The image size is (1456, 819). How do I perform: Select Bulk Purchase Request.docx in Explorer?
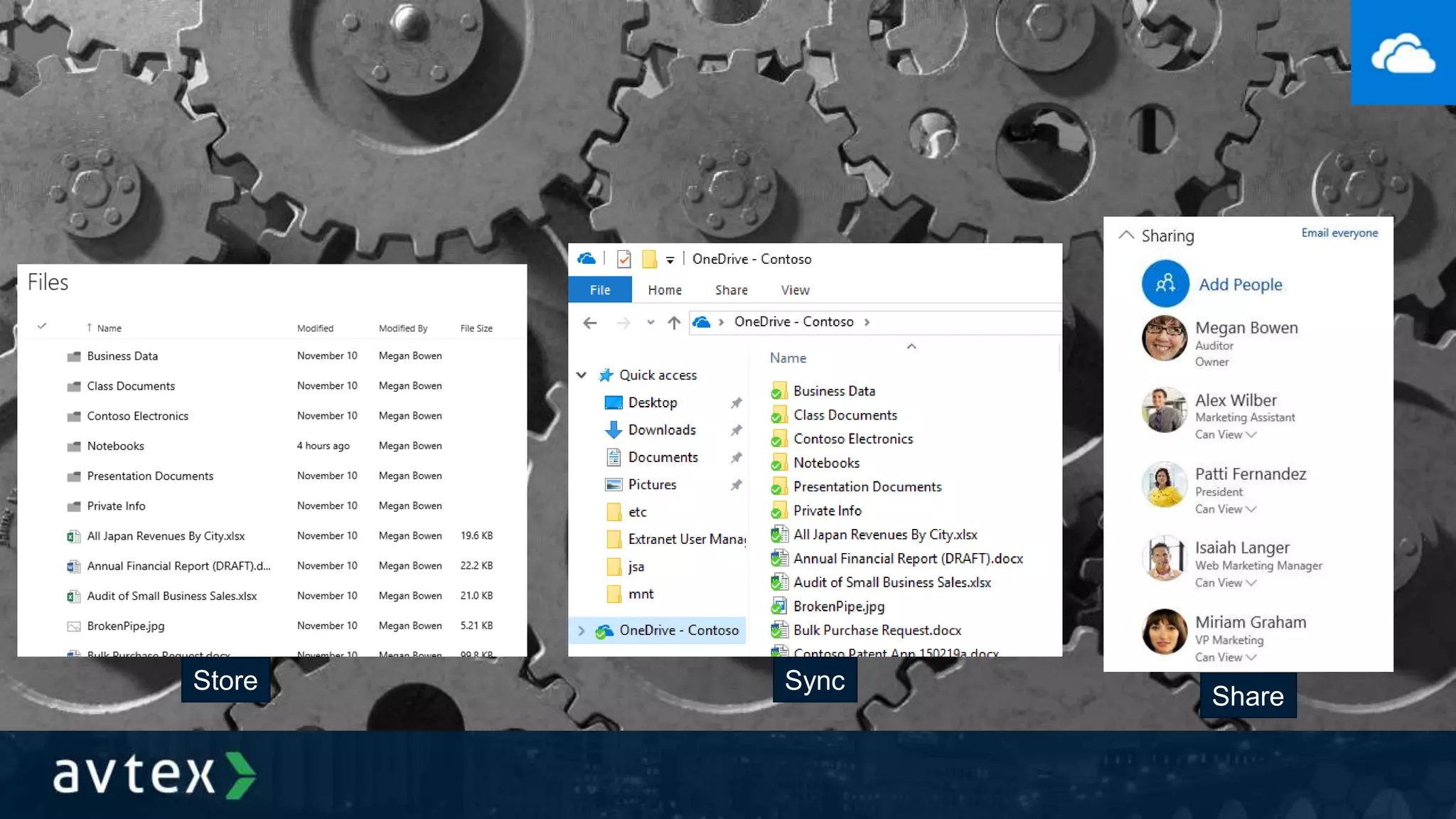pyautogui.click(x=877, y=630)
